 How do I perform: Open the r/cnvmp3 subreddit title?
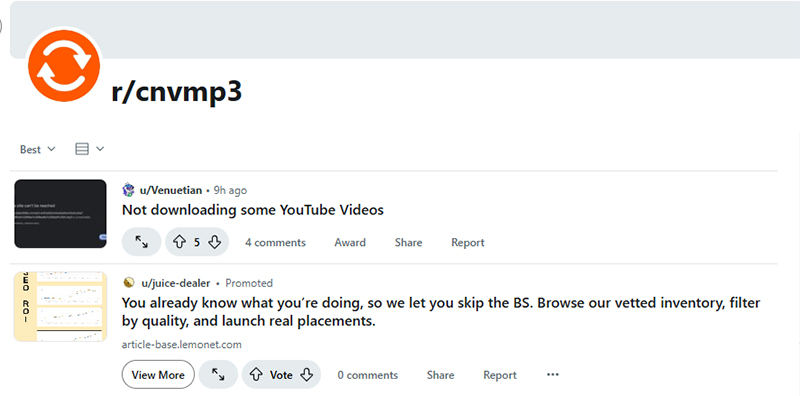(177, 92)
